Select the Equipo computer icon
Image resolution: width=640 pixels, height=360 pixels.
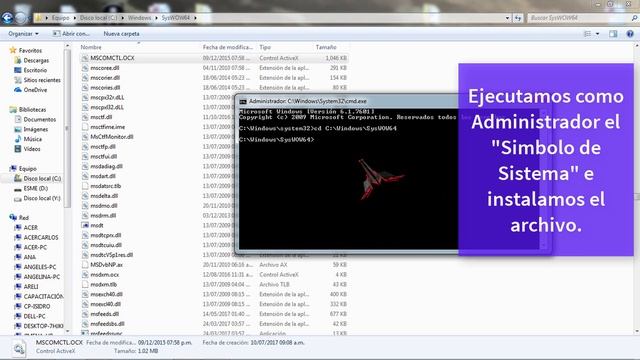coord(13,169)
